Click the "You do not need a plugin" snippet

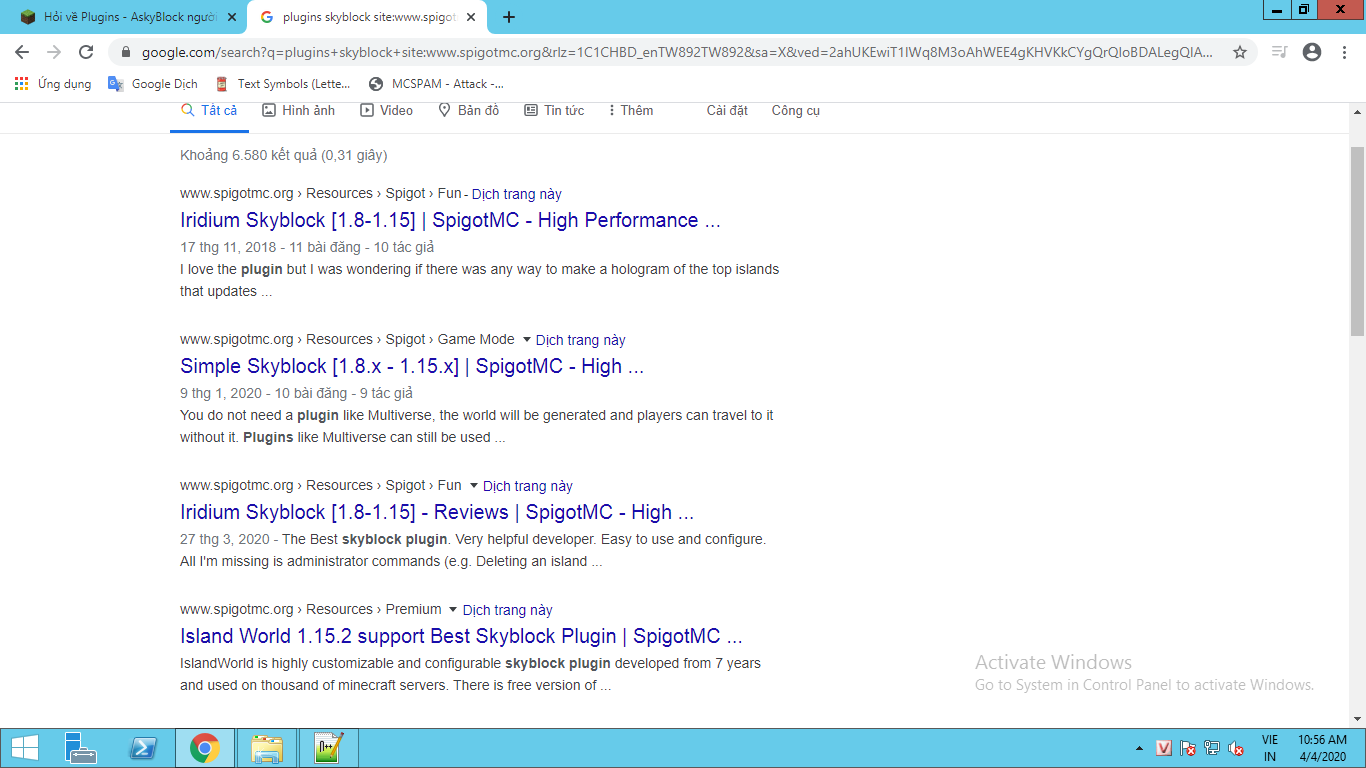point(477,426)
